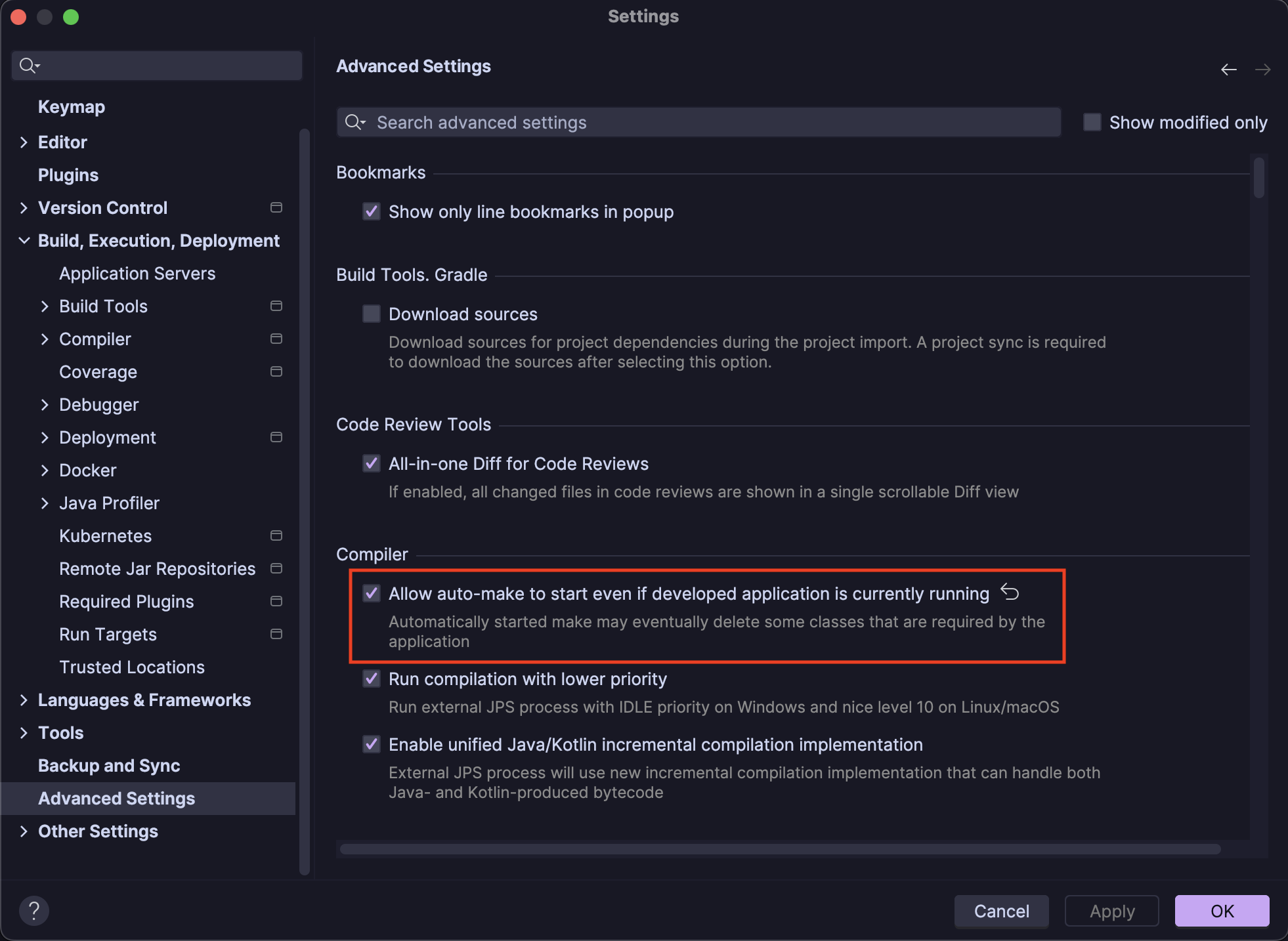Click the search icon in advanced settings field
The height and width of the screenshot is (941, 1288).
pos(355,122)
